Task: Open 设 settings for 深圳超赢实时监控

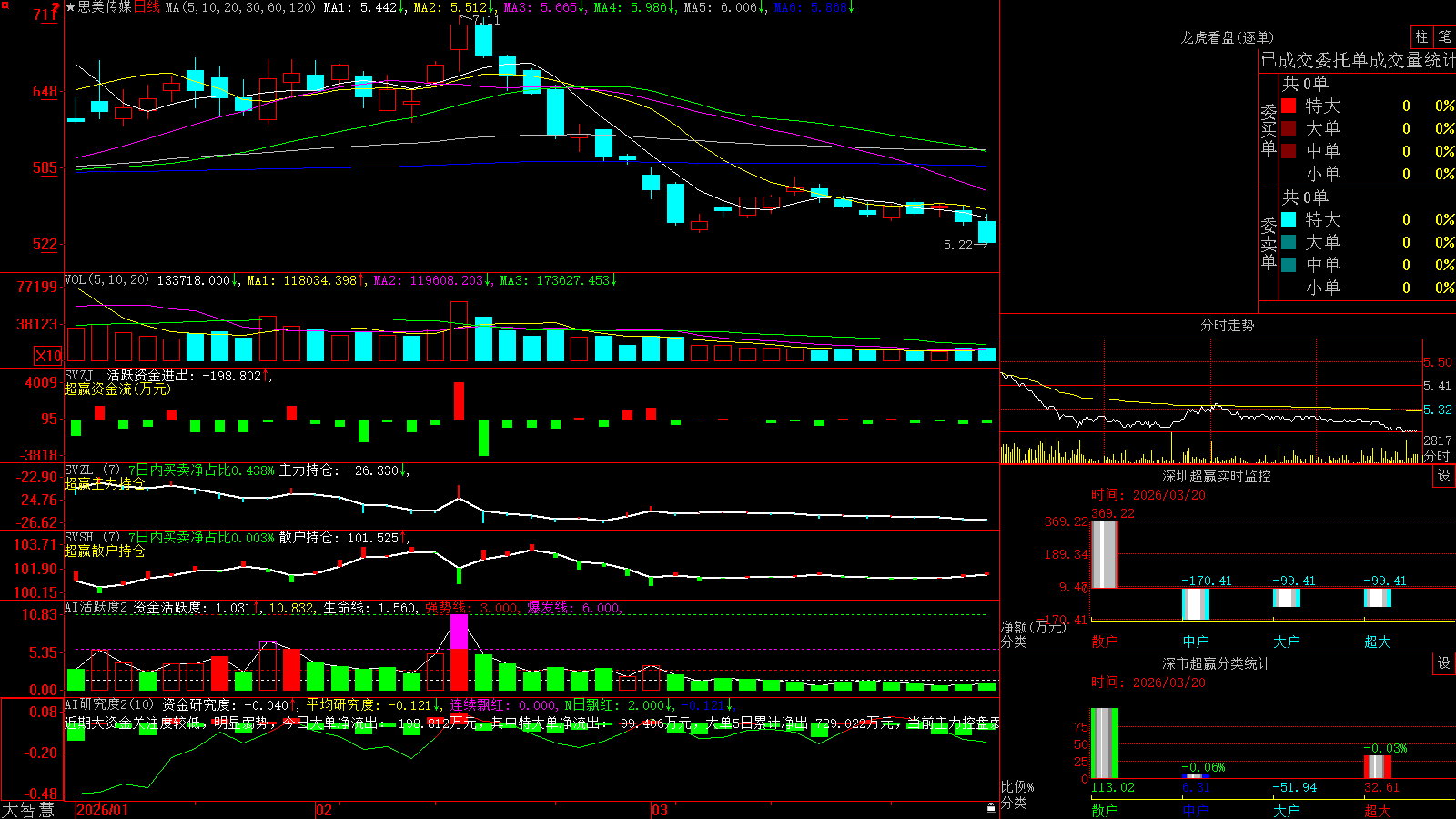Action: click(x=1444, y=476)
